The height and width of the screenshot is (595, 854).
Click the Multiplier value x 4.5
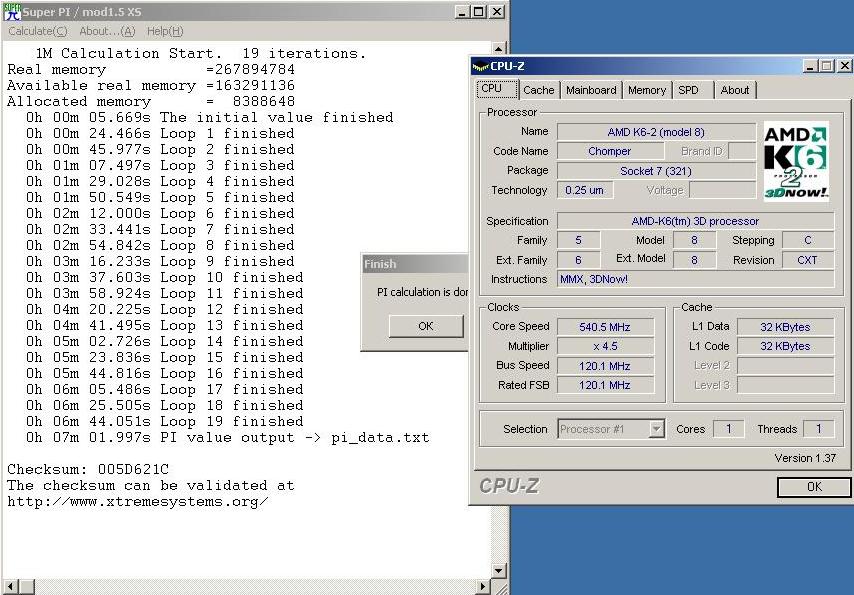(x=605, y=346)
